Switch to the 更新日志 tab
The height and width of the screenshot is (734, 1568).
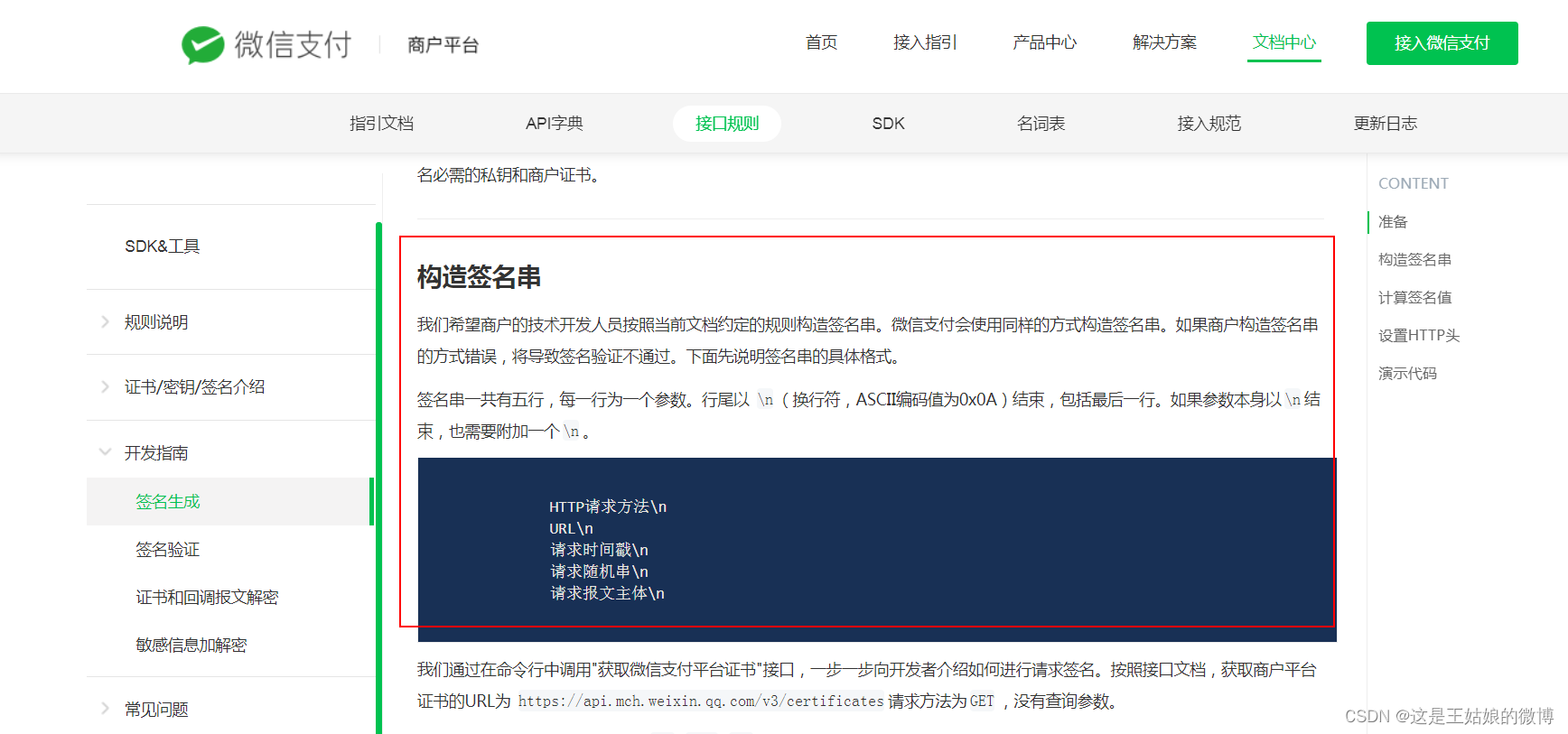1386,124
